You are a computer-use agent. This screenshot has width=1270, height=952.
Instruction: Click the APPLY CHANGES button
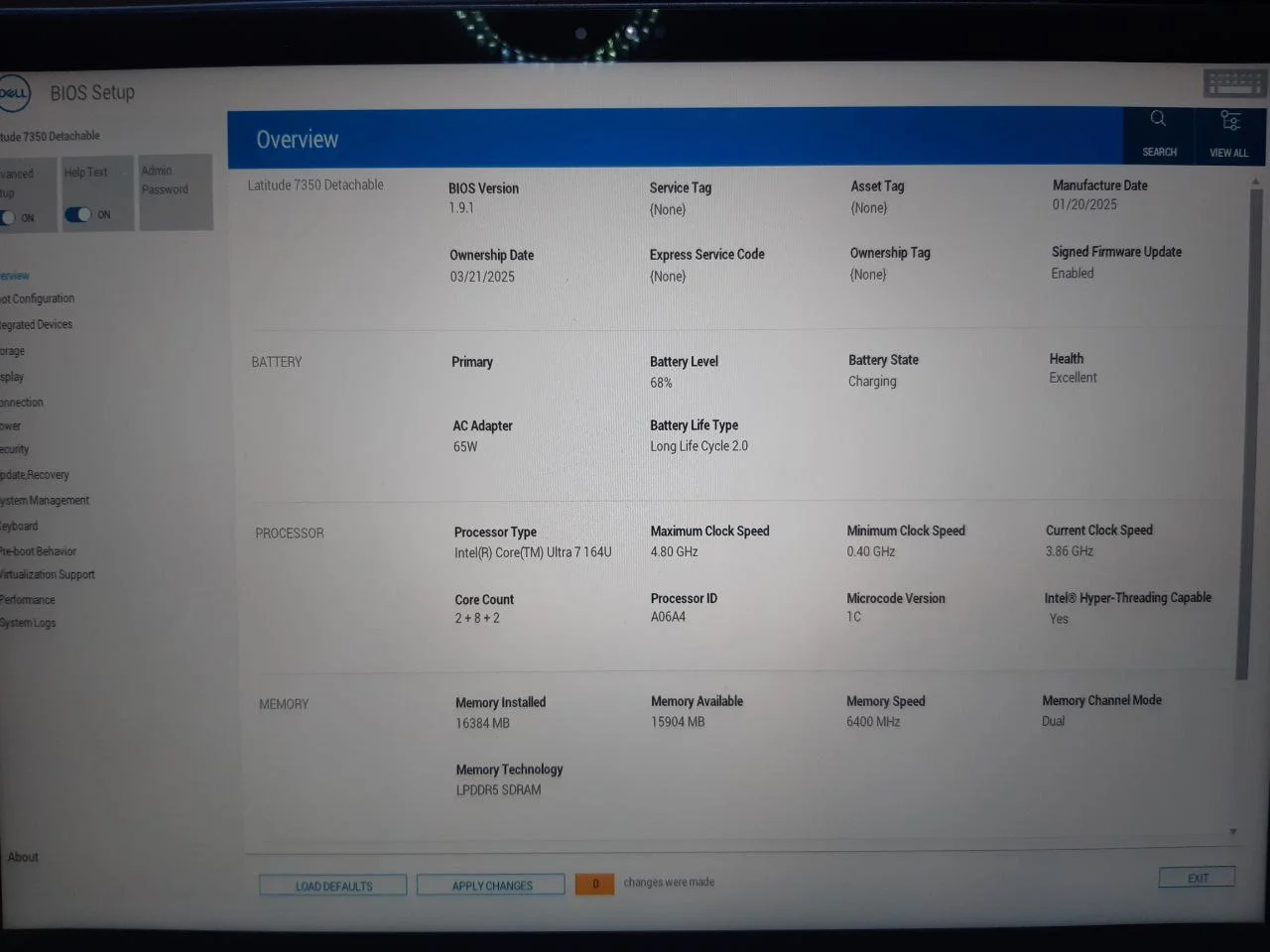[x=491, y=885]
